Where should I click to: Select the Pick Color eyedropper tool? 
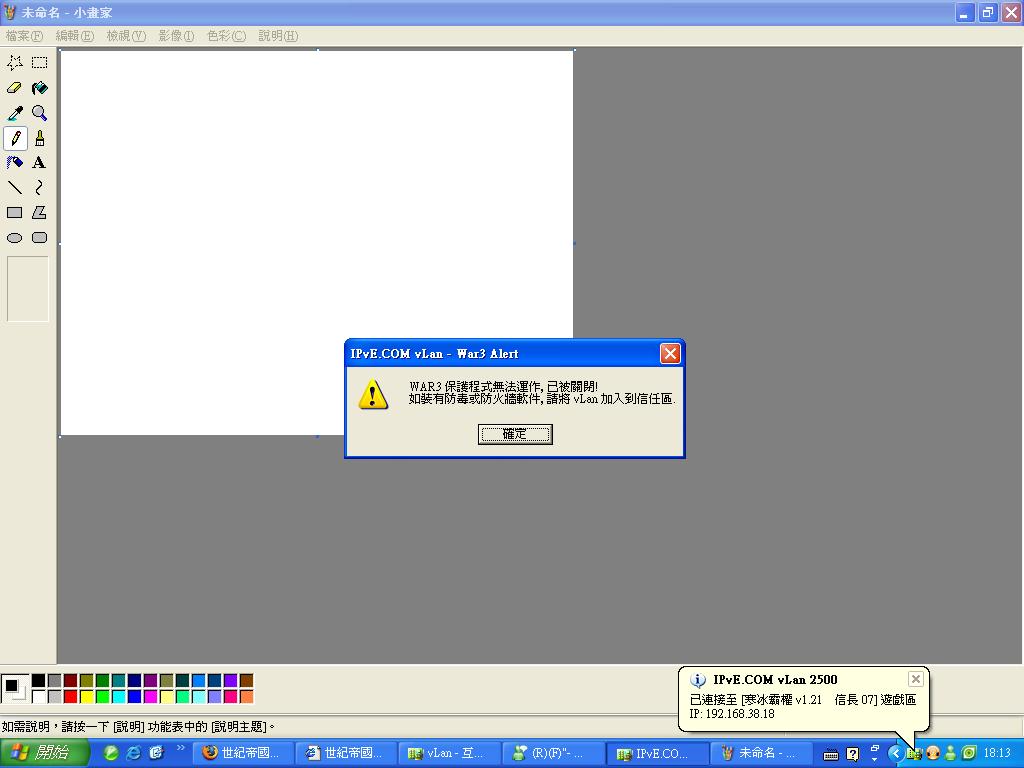[x=15, y=113]
